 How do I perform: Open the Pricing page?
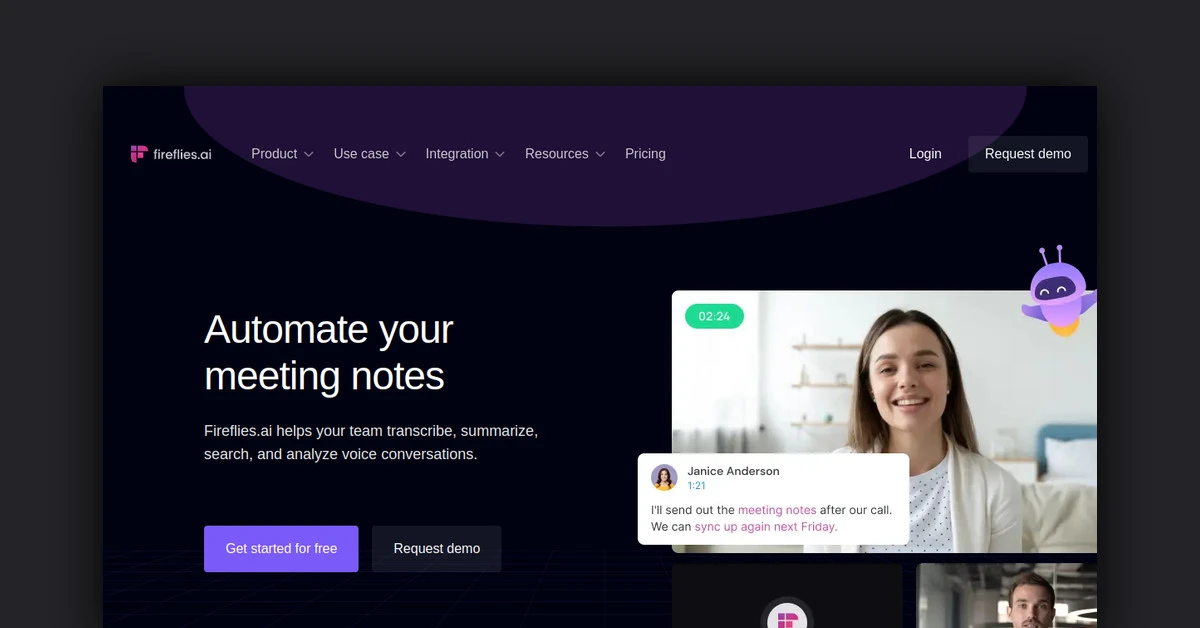click(645, 154)
